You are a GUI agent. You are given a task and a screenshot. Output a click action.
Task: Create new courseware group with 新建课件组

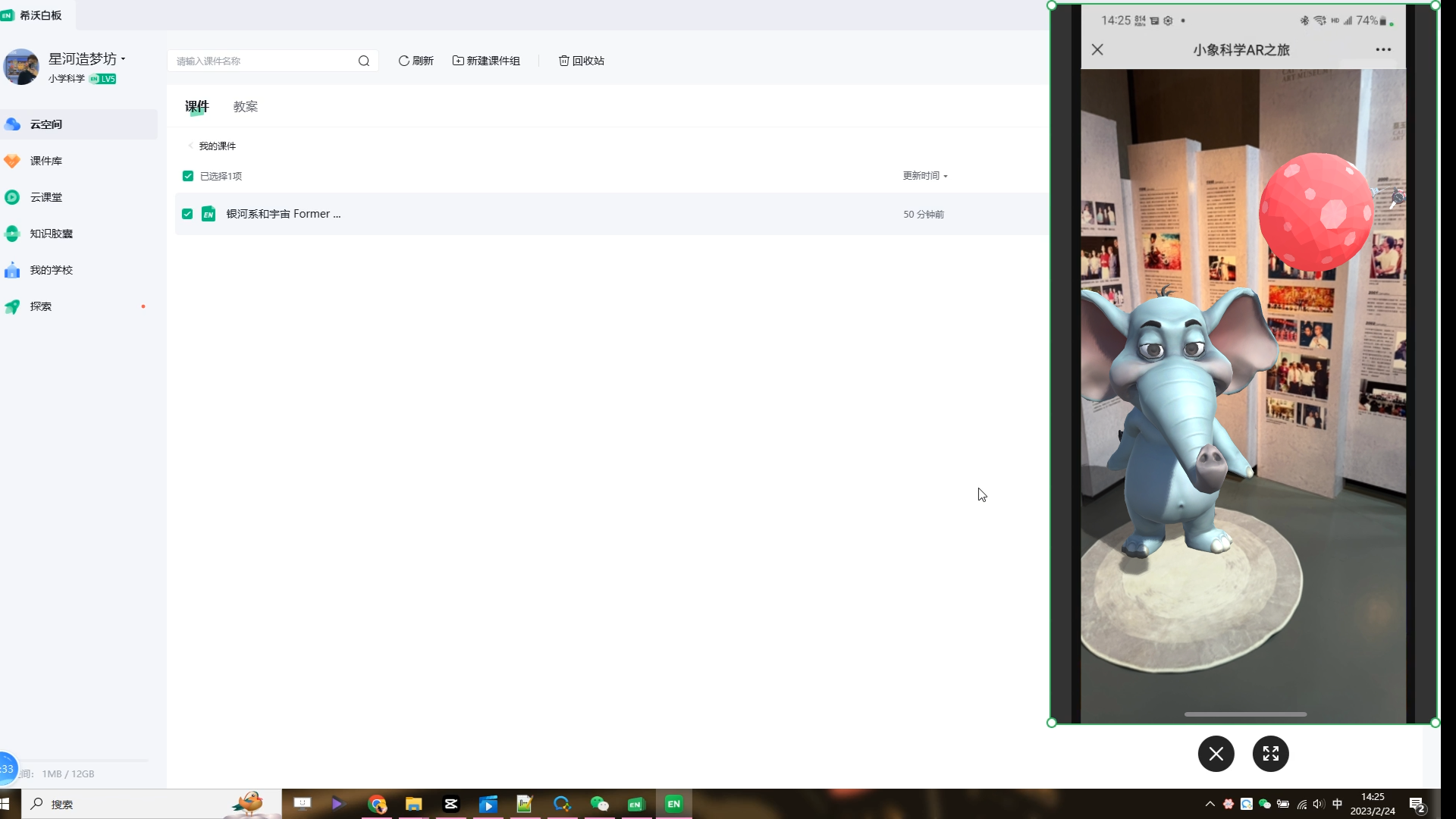(x=486, y=61)
